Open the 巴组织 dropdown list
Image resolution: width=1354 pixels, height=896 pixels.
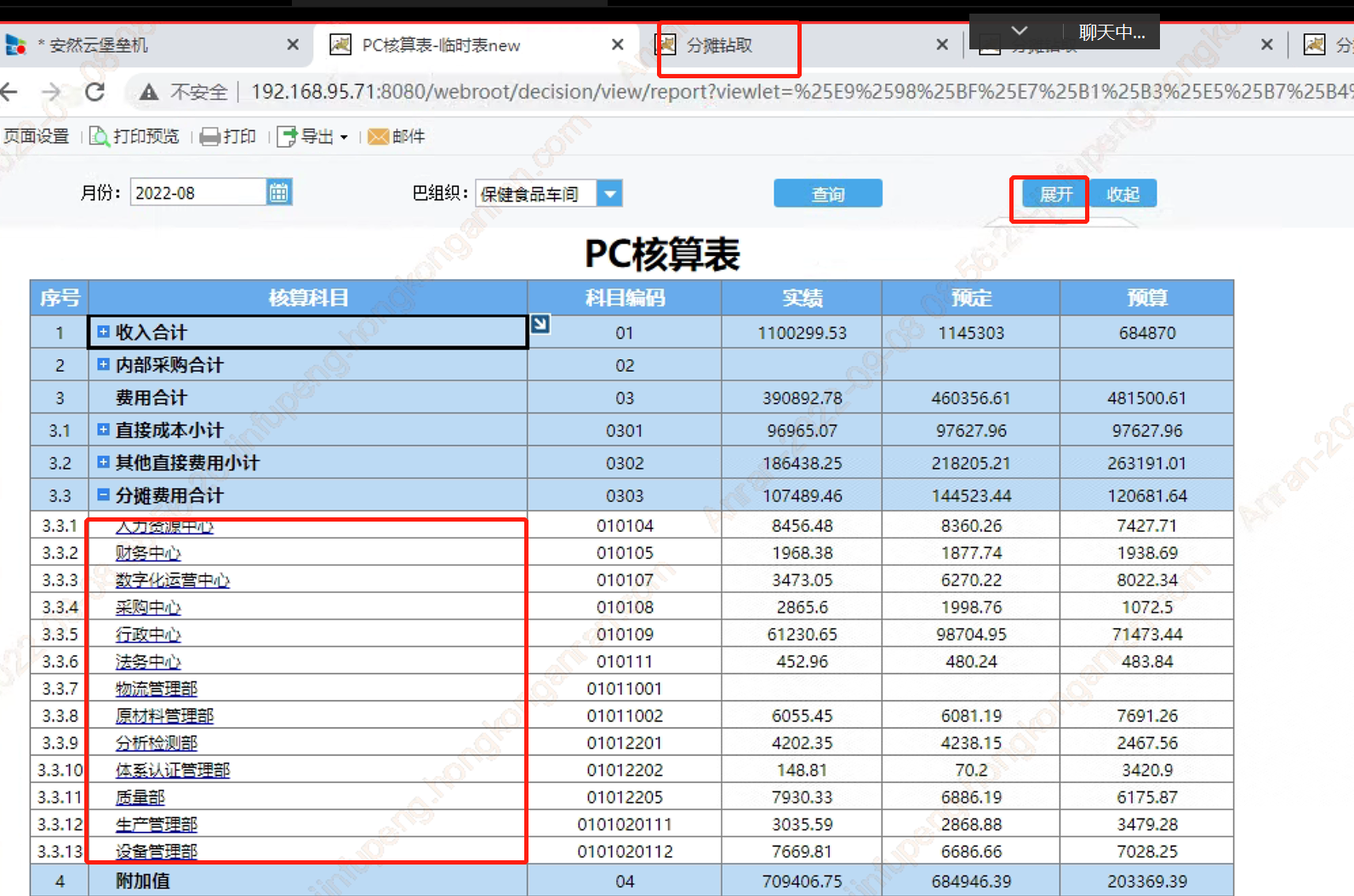tap(609, 194)
